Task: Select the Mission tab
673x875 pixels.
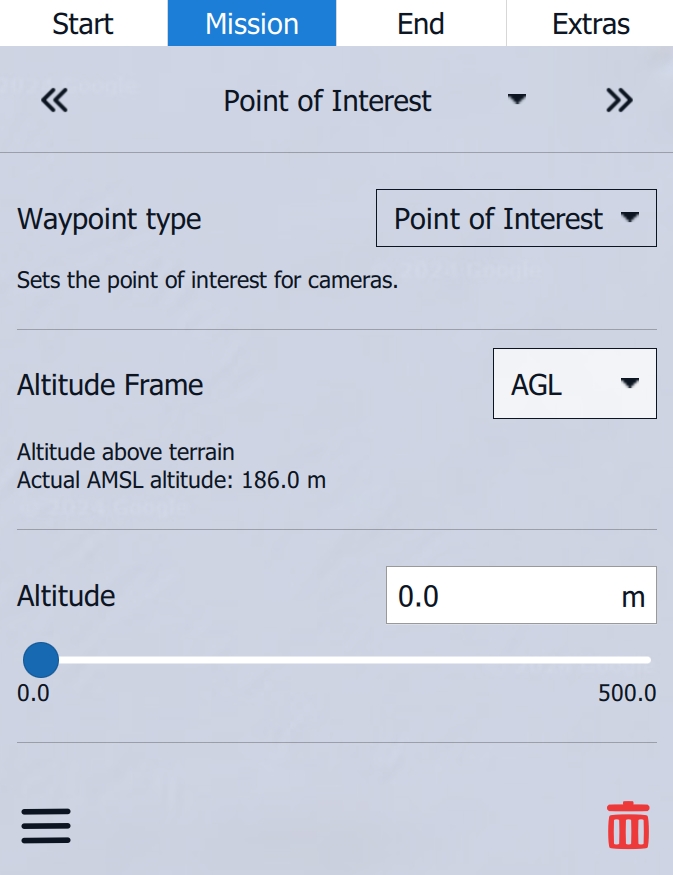Action: pyautogui.click(x=252, y=23)
